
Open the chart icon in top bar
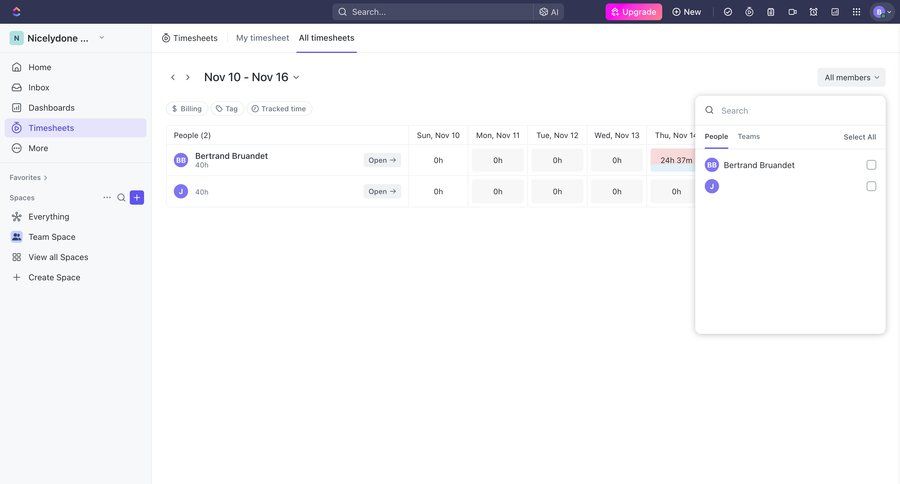[835, 12]
